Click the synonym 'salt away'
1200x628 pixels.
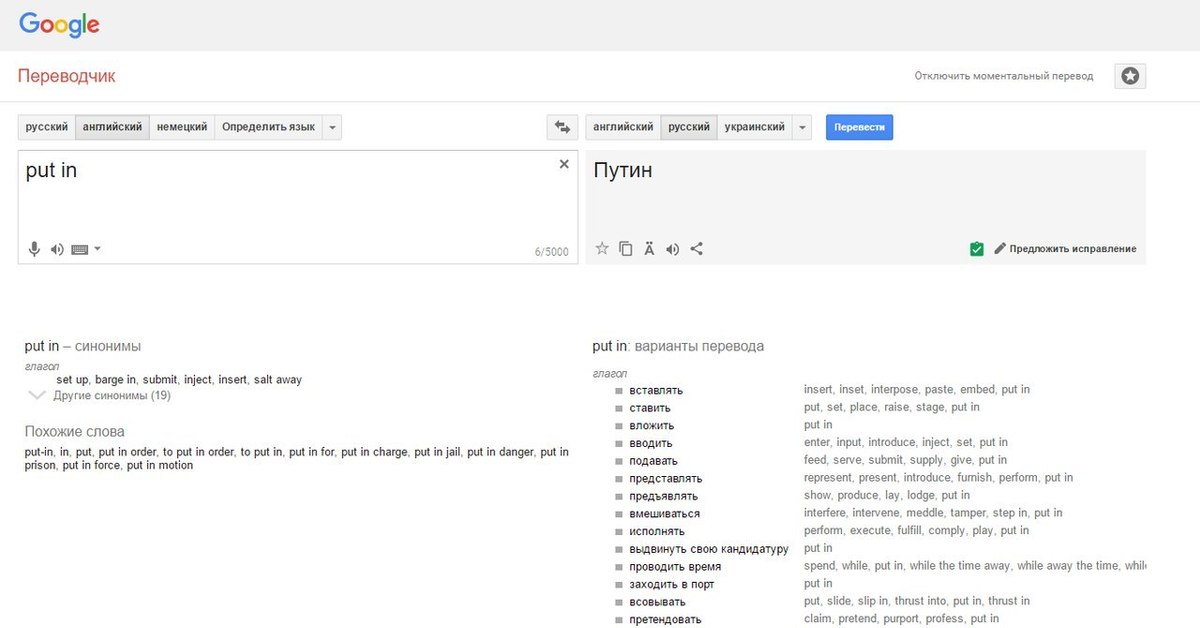[277, 380]
